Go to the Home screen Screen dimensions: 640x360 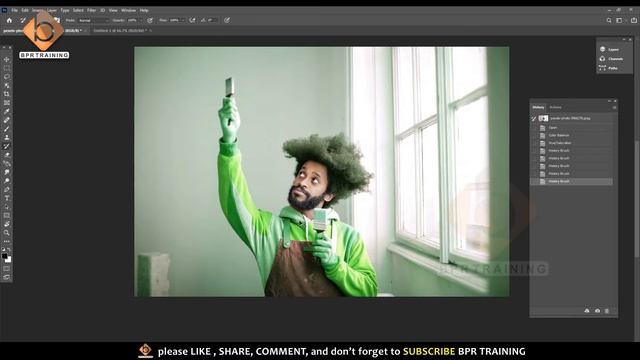coord(9,20)
